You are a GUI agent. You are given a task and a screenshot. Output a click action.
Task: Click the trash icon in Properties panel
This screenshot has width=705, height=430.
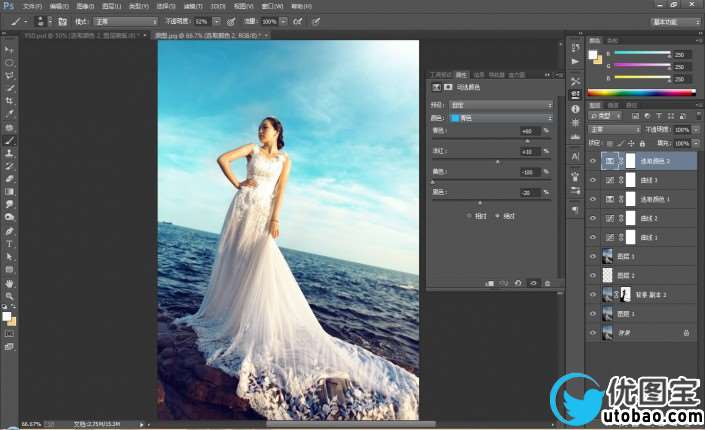click(x=547, y=283)
